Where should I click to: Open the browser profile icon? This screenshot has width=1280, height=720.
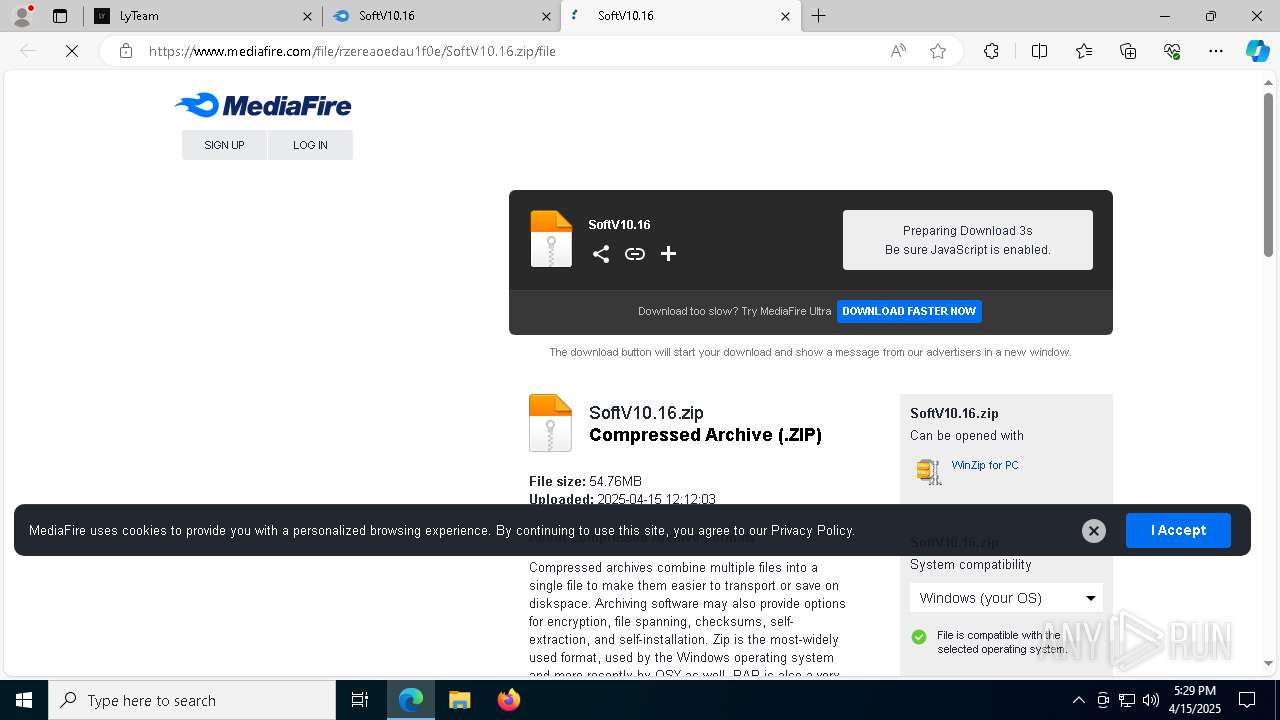(22, 16)
